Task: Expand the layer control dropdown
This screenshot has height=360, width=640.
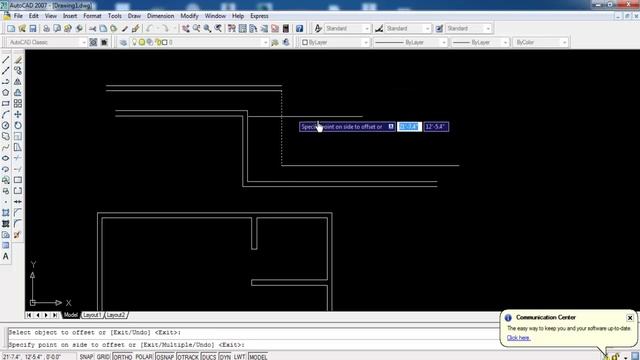Action: 265,42
